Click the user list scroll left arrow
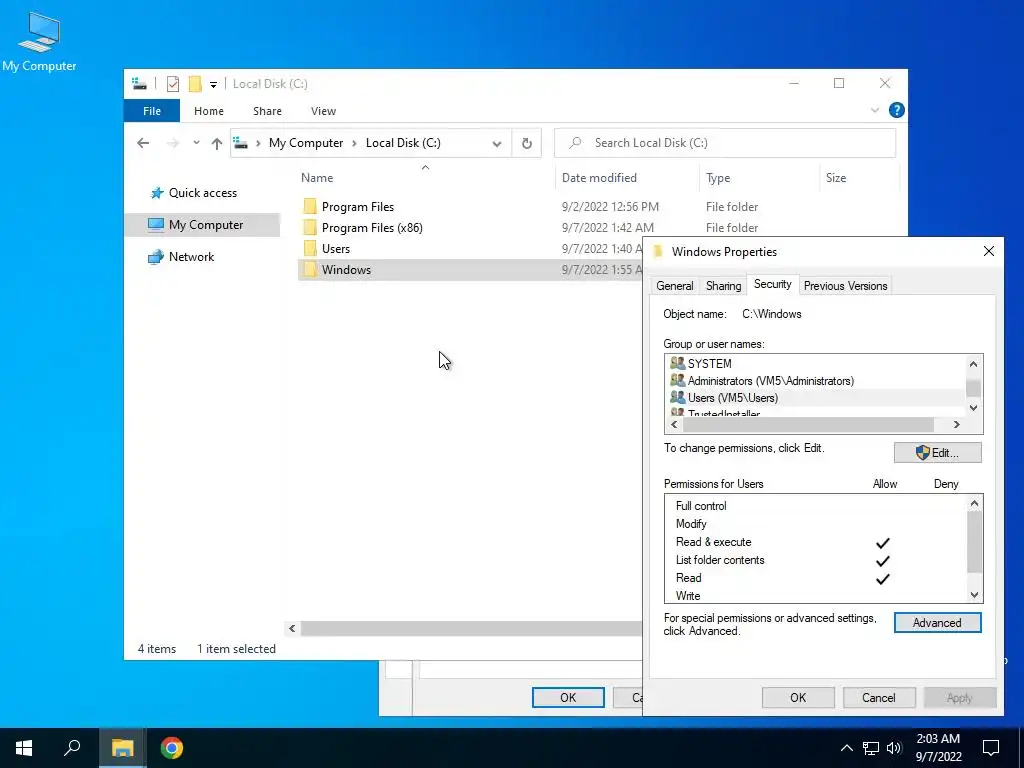Viewport: 1024px width, 768px height. tap(674, 424)
